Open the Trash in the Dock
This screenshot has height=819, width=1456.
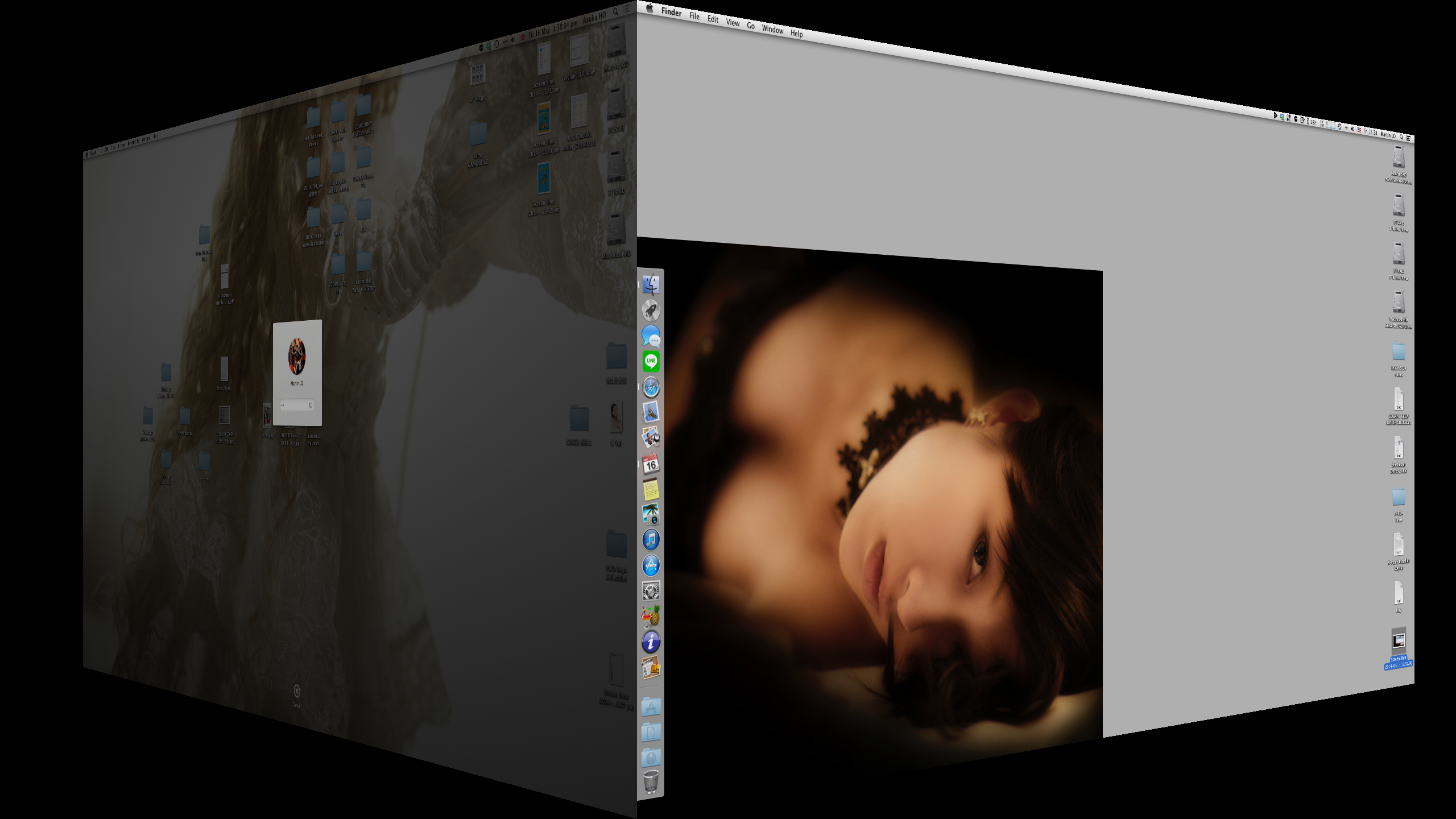[x=651, y=782]
